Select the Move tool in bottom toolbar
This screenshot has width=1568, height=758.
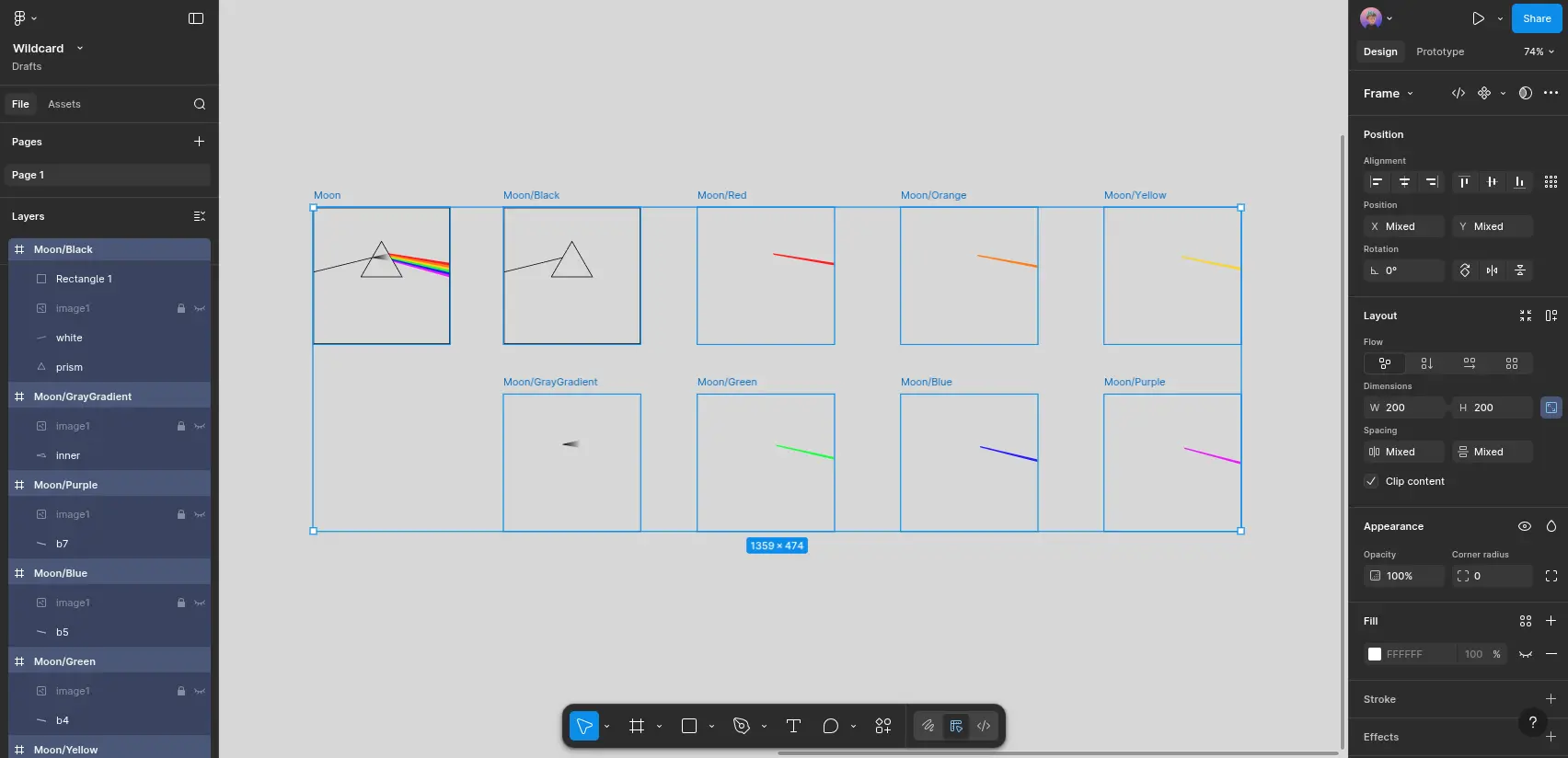click(x=584, y=726)
